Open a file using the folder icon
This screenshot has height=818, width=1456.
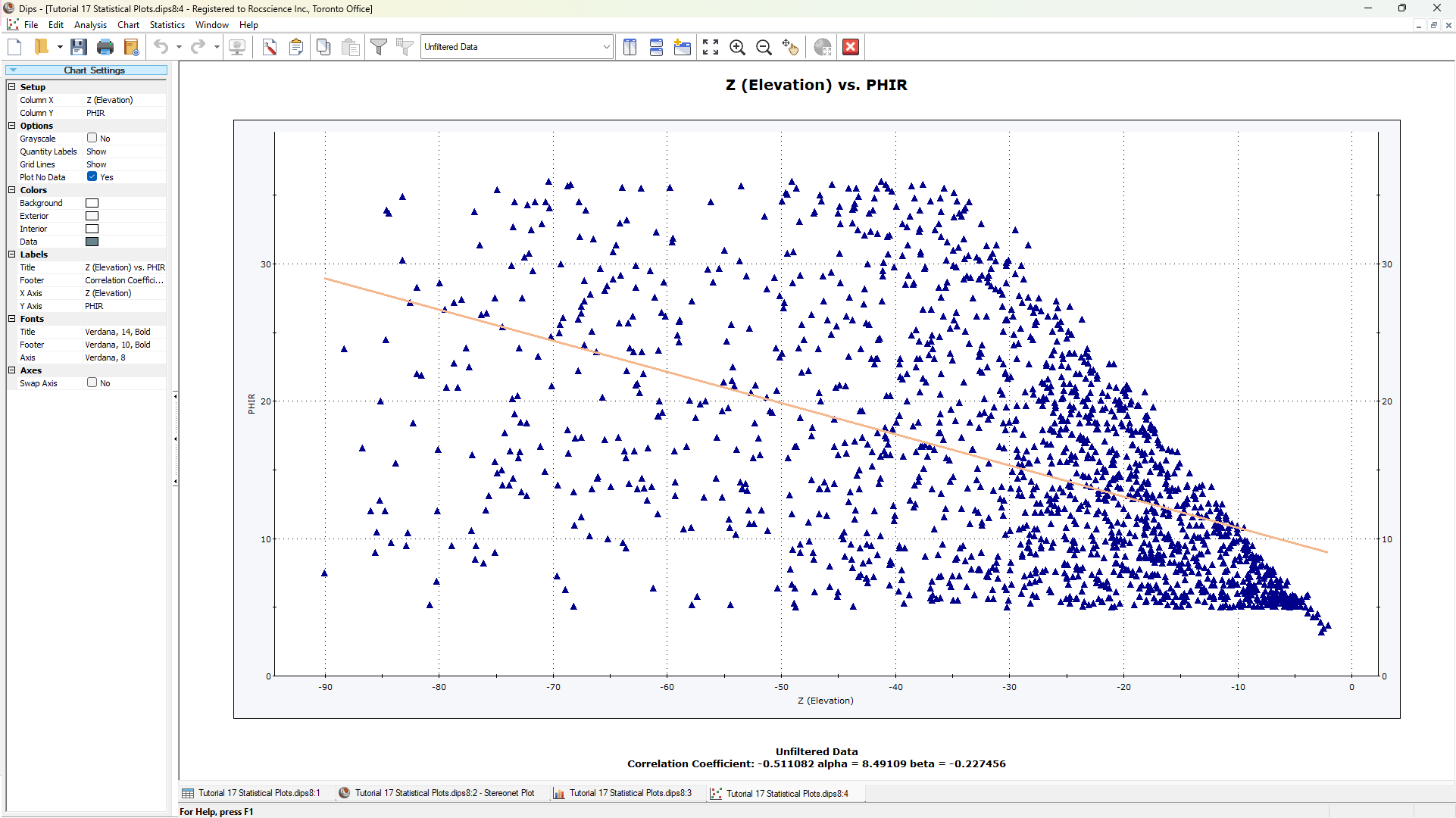42,47
